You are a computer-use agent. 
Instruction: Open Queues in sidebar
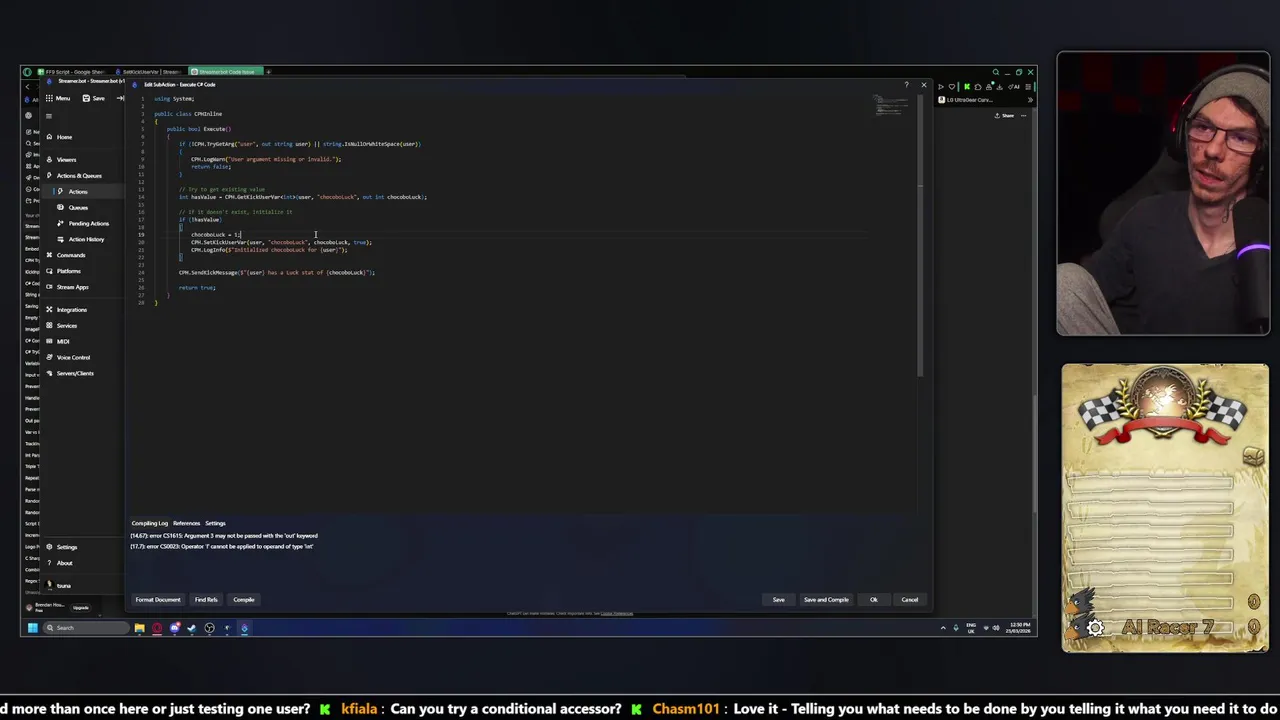click(78, 208)
